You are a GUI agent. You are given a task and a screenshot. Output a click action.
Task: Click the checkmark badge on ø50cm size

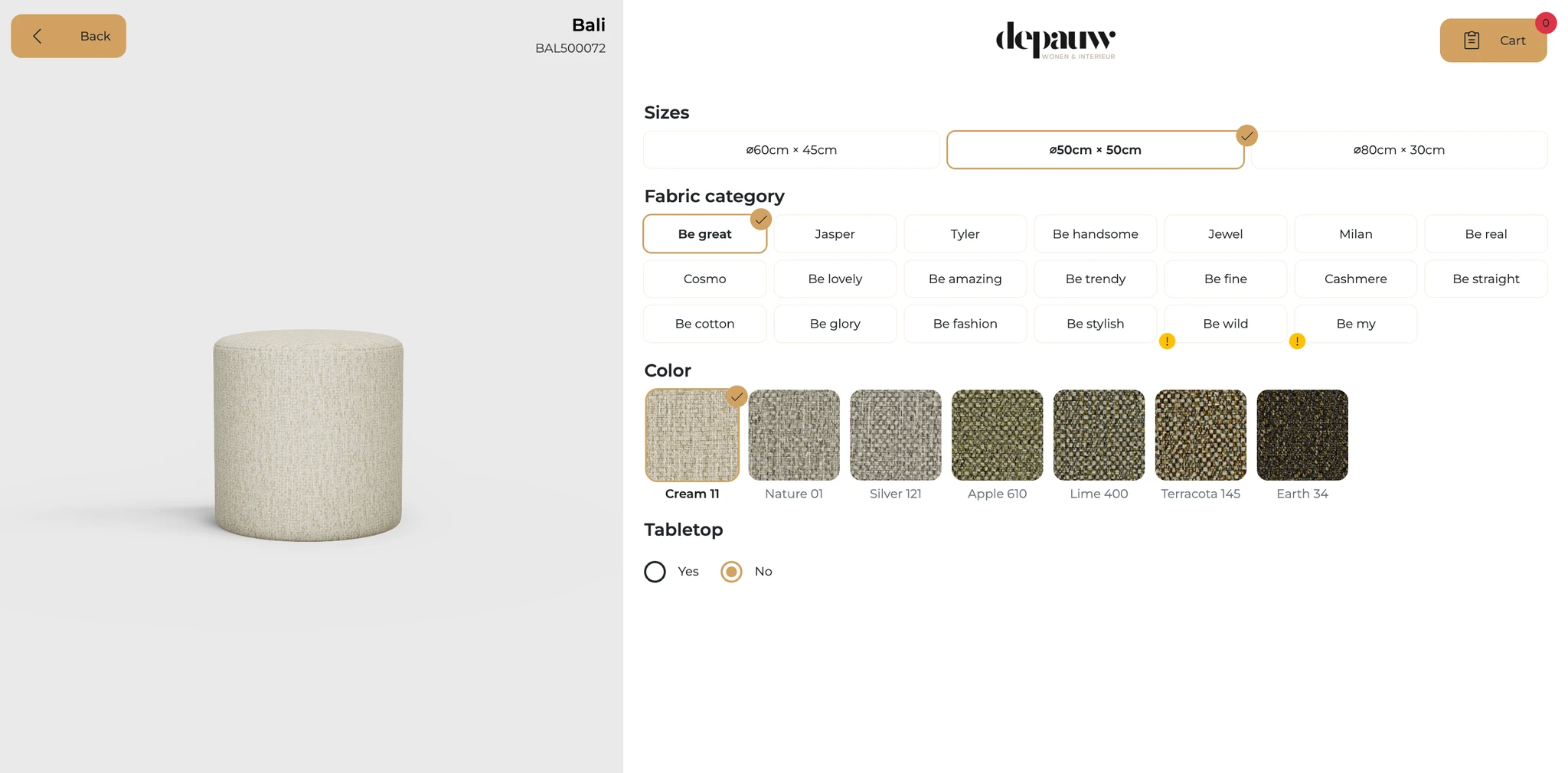[1247, 136]
